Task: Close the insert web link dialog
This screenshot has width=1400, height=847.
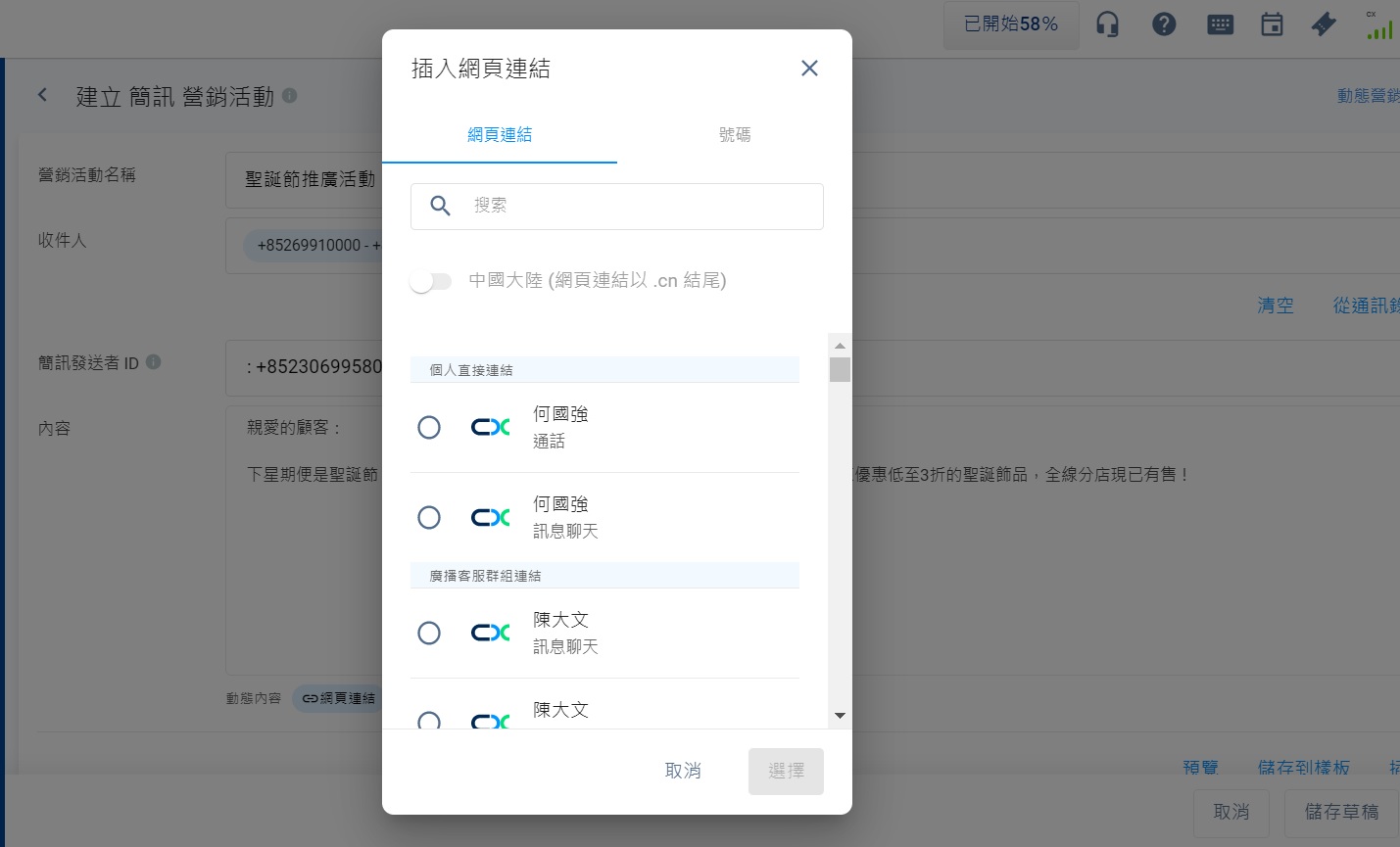Action: (x=809, y=68)
